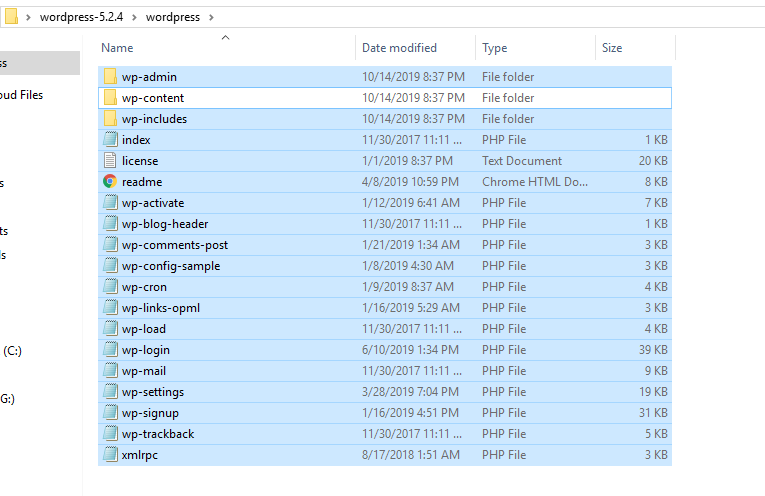Sort files by Date modified column
765x496 pixels.
[x=399, y=48]
